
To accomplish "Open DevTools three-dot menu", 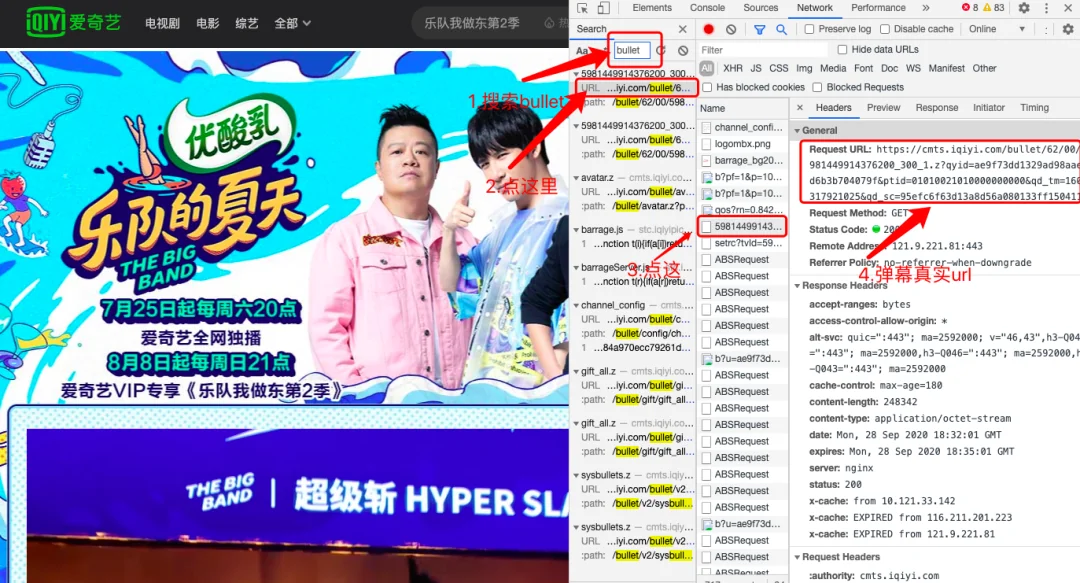I will click(1046, 8).
